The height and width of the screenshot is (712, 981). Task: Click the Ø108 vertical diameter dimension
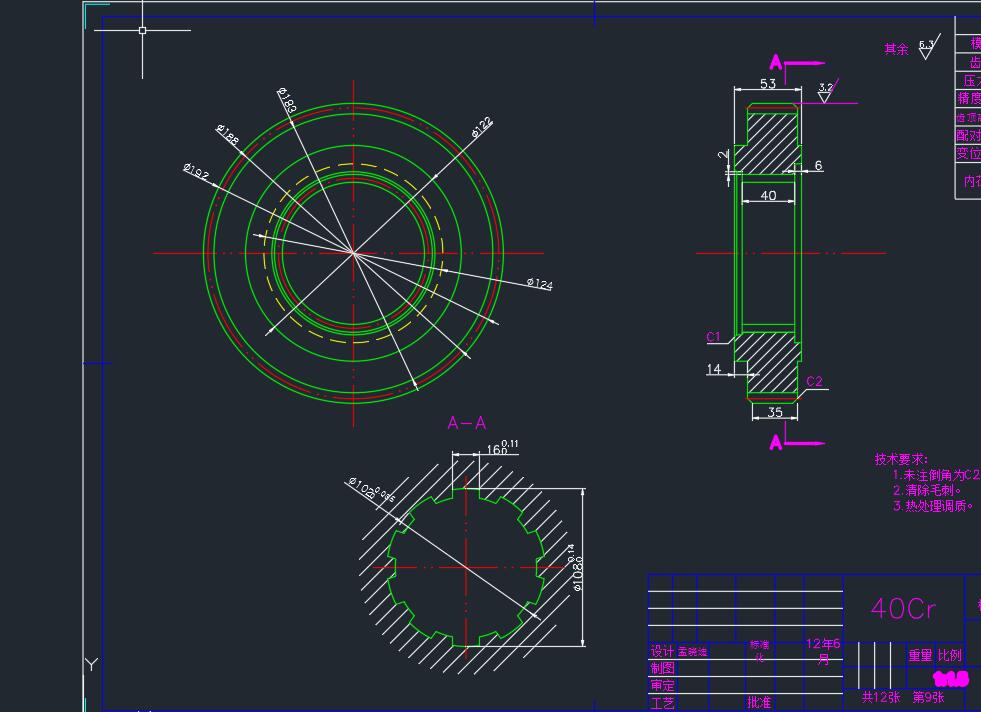coord(576,567)
